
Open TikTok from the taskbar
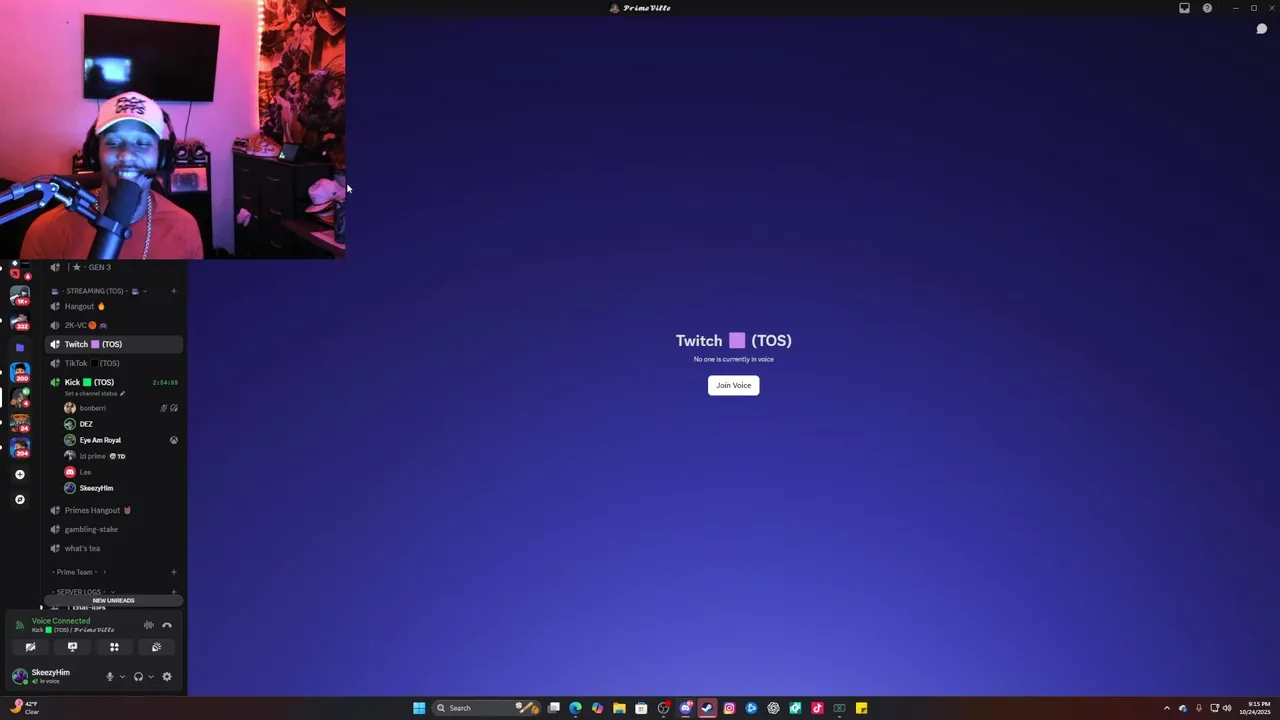(817, 708)
